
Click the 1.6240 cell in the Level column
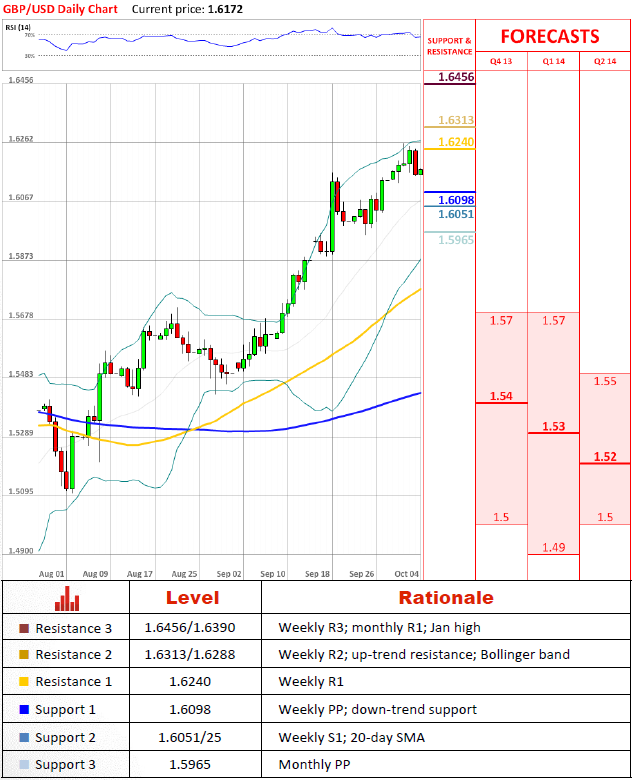click(x=190, y=681)
